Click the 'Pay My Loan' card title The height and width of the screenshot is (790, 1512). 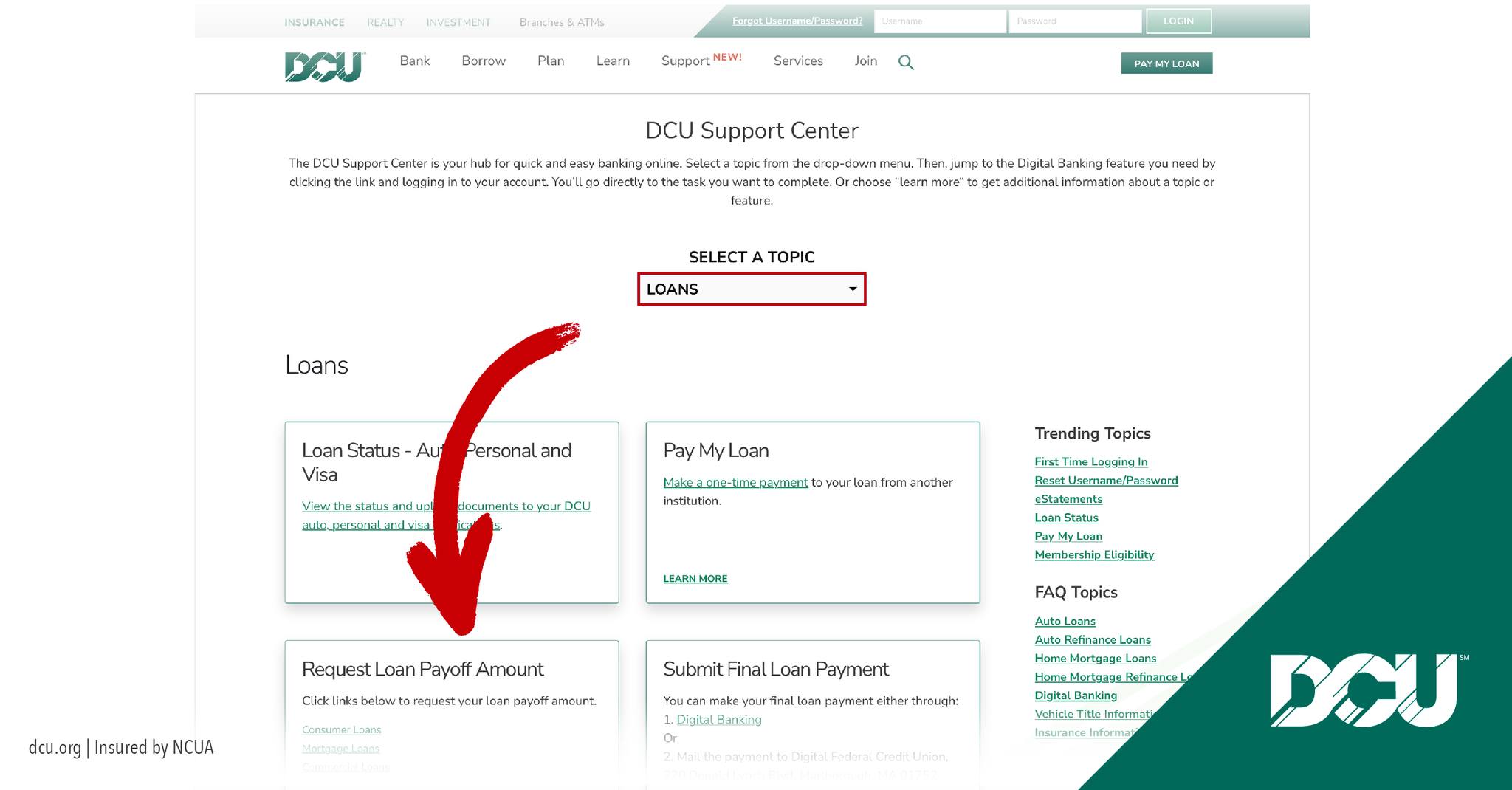coord(715,450)
